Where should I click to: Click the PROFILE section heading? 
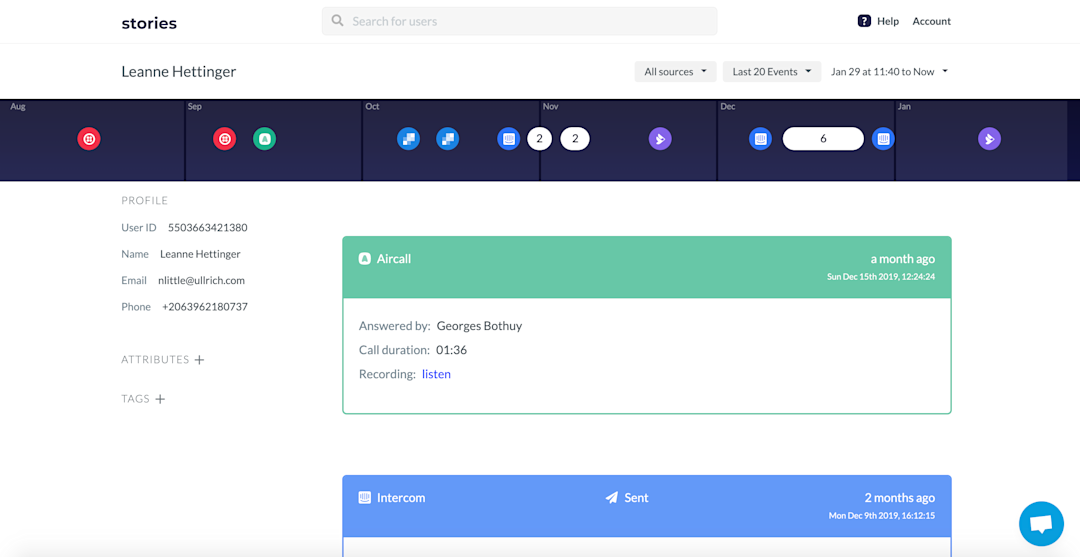[x=145, y=200]
